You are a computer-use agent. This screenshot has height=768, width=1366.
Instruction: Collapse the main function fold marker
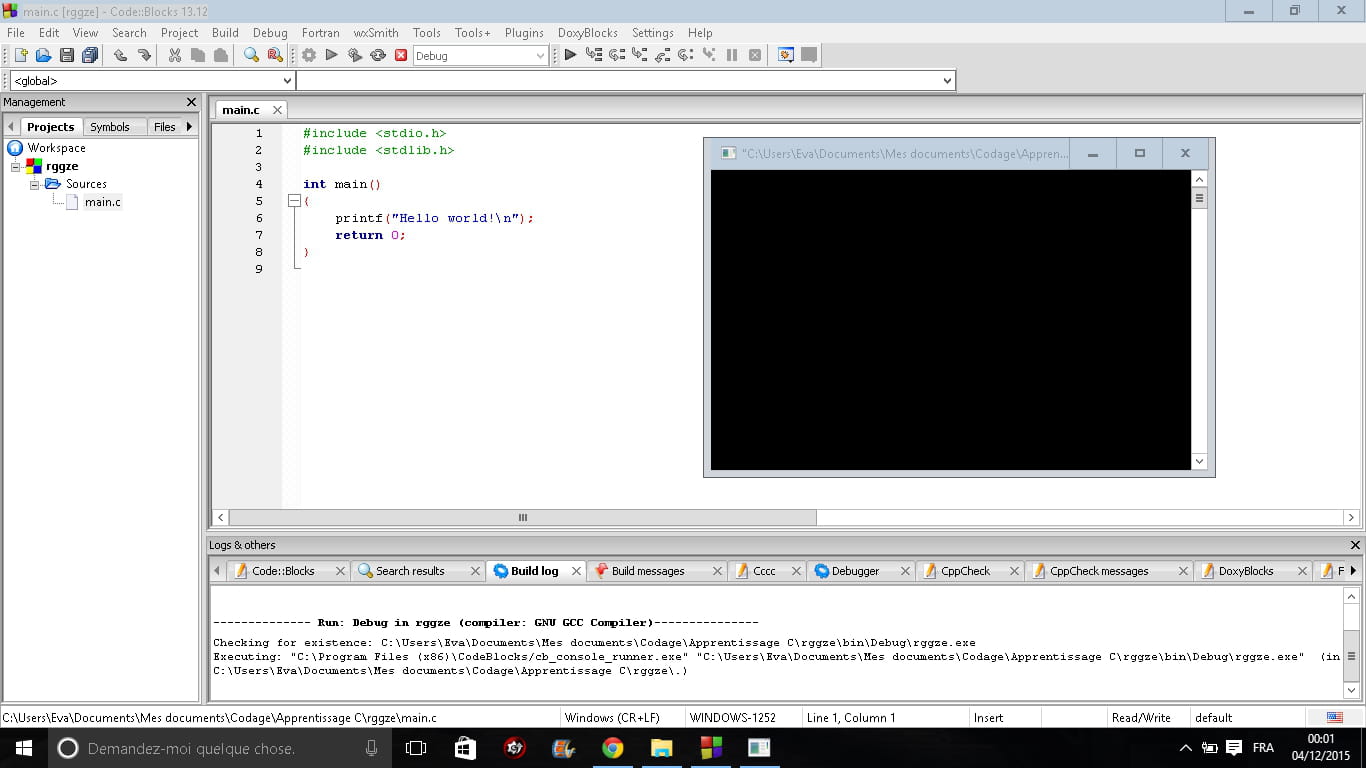[294, 201]
